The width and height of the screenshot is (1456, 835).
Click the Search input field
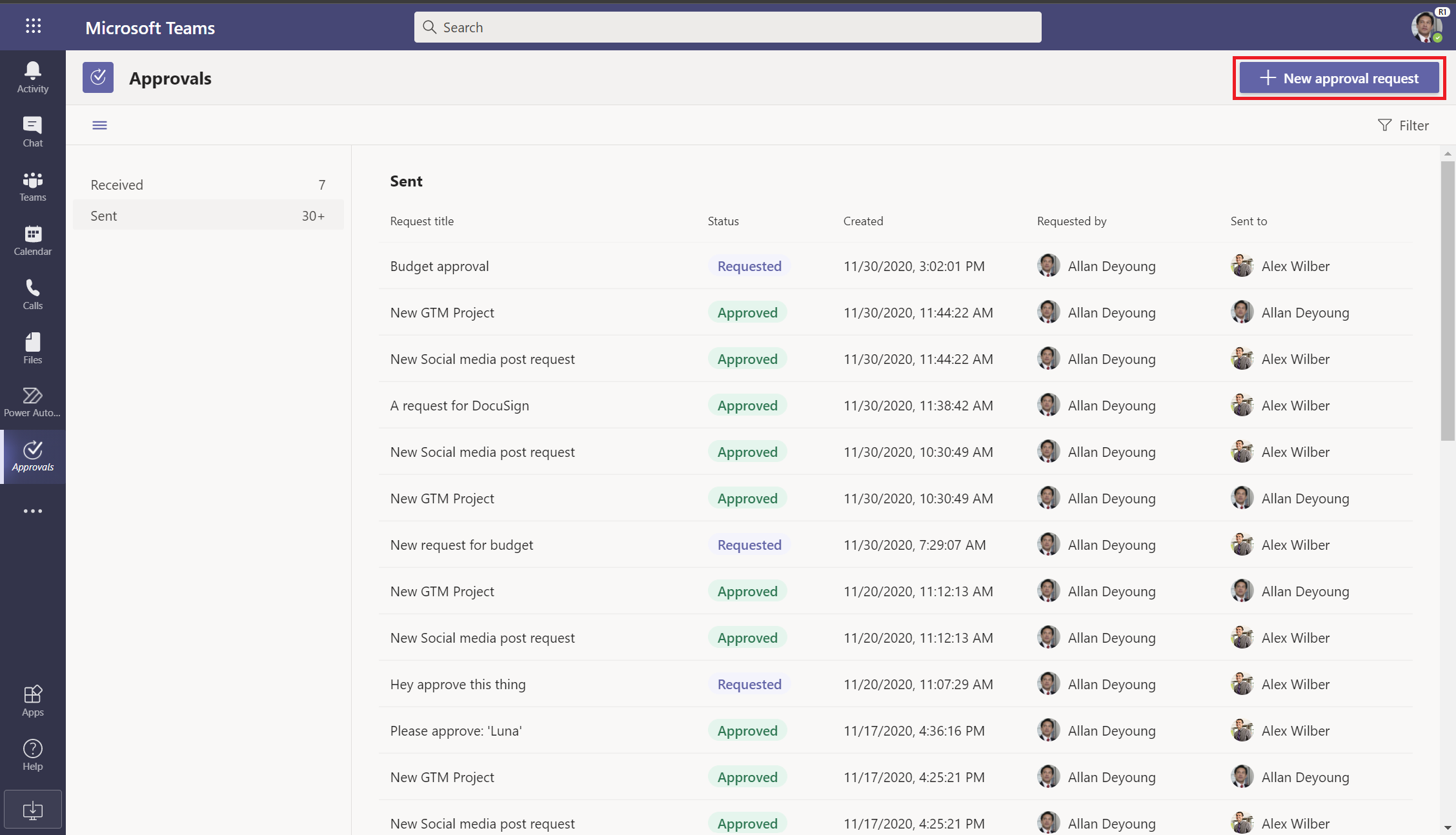tap(727, 27)
